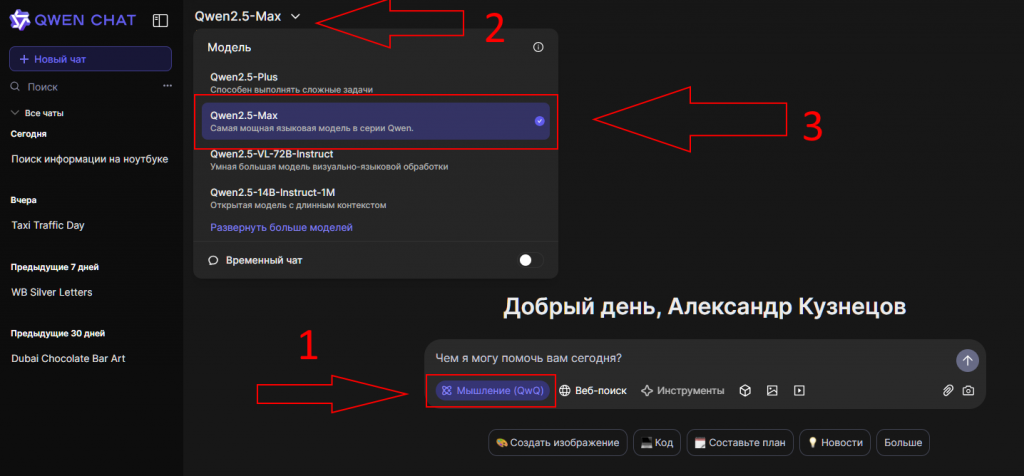Click the Больше suggestions button
1024x476 pixels.
click(x=903, y=442)
